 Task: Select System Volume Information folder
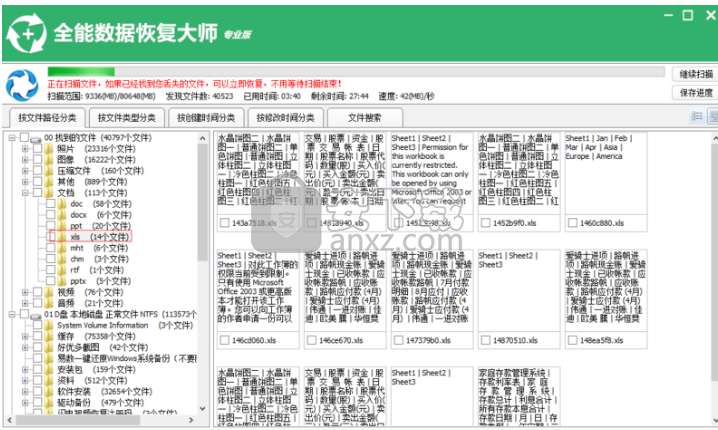point(125,325)
